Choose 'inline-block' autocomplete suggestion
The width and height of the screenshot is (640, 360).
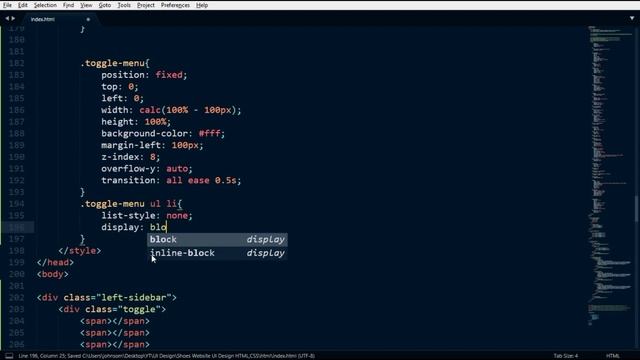[217, 253]
